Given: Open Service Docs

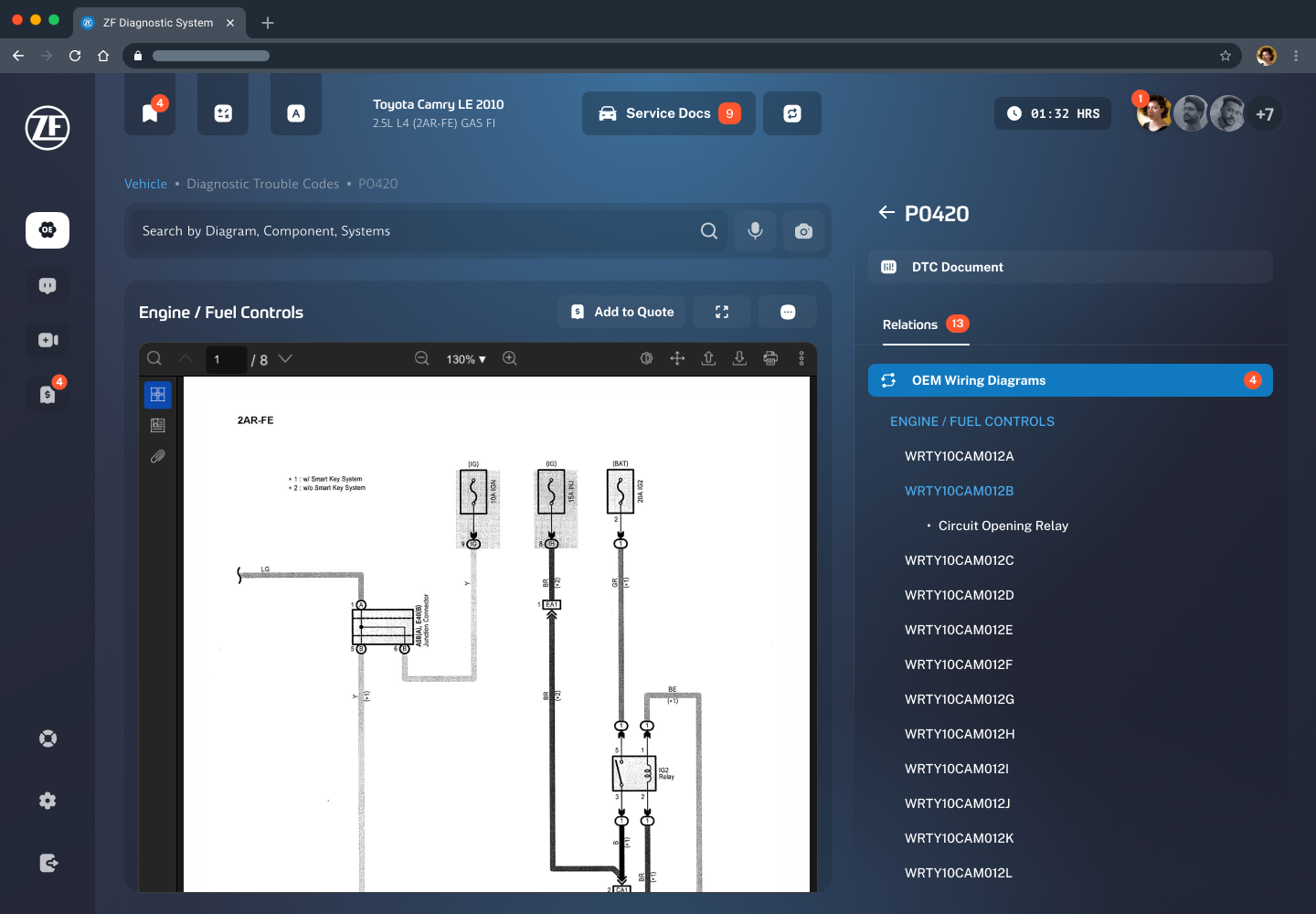Looking at the screenshot, I should pyautogui.click(x=669, y=113).
